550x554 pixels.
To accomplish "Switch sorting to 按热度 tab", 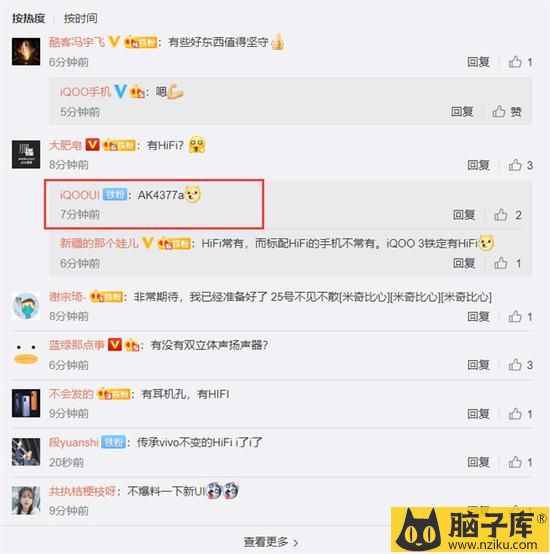I will (x=29, y=18).
